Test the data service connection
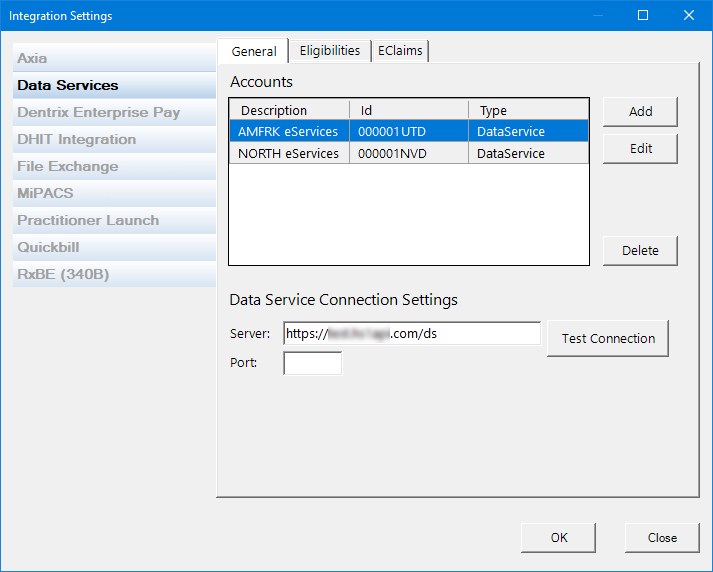This screenshot has height=572, width=713. (607, 339)
